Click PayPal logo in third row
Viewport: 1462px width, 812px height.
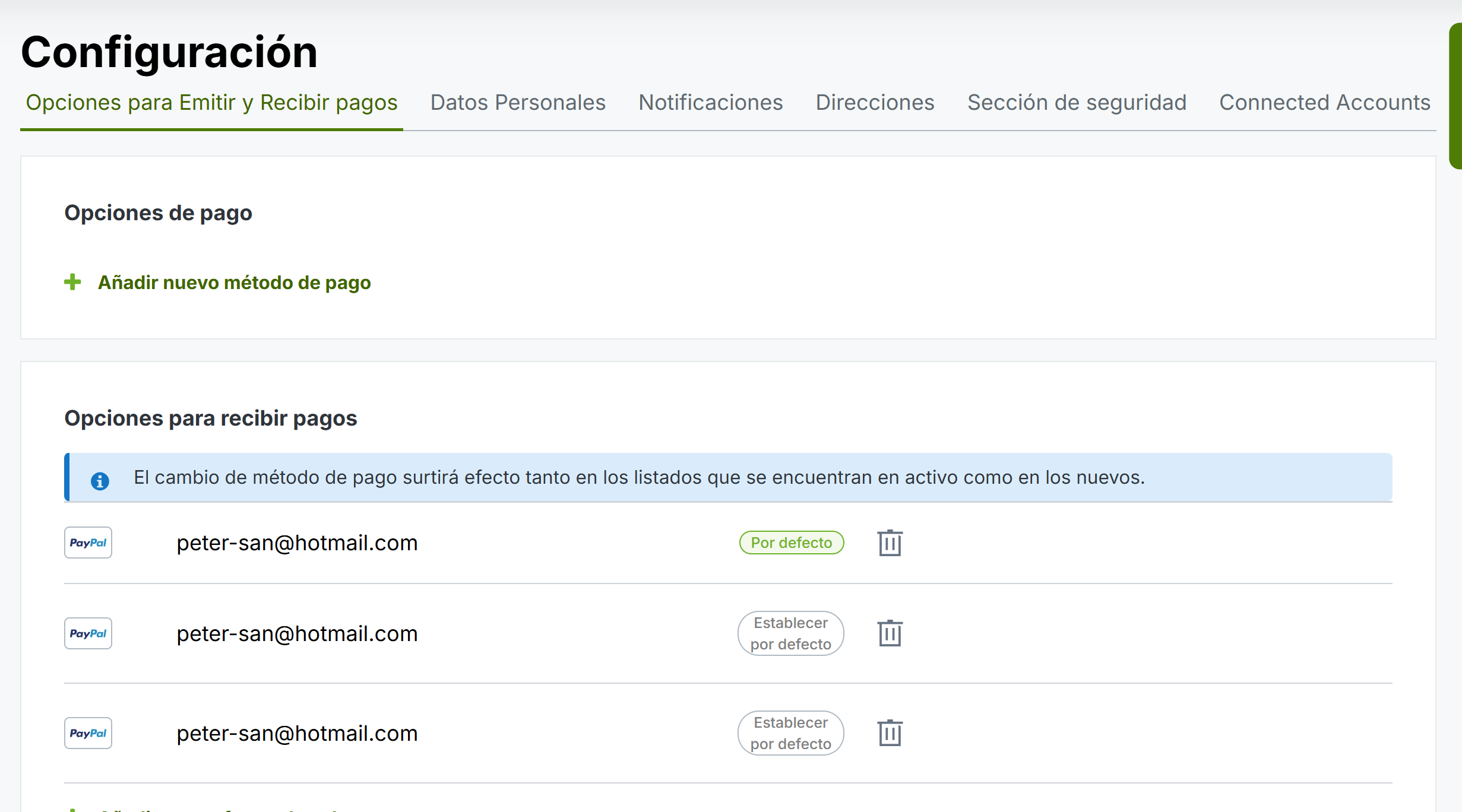tap(88, 733)
